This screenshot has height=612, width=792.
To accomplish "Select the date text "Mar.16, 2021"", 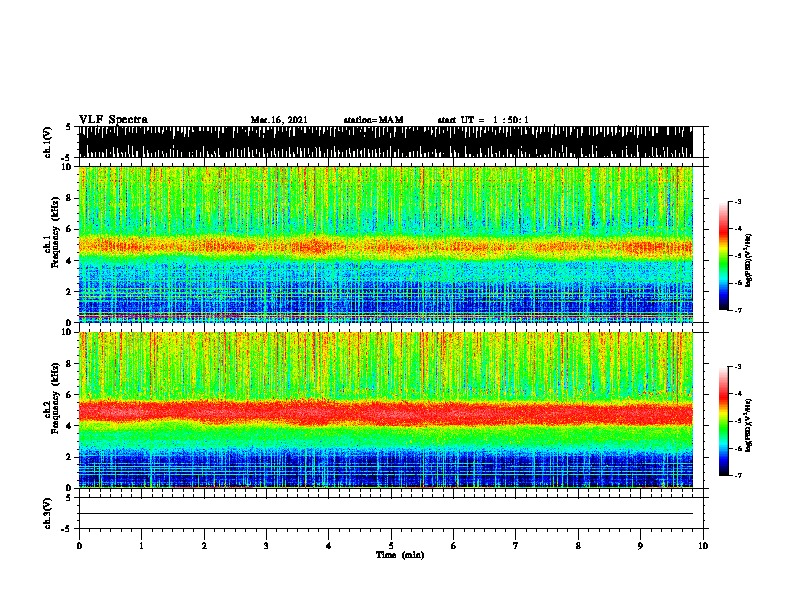I will tap(279, 120).
